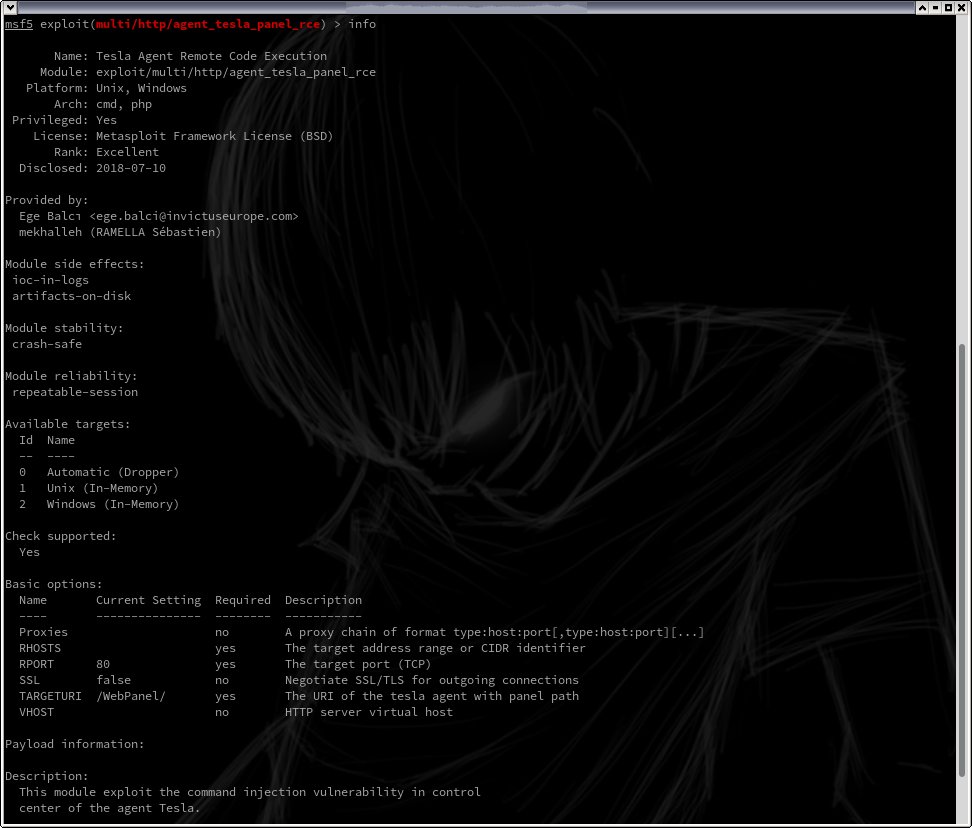Click 'Negotiate SSL/TLS for outgoing connections' description
This screenshot has width=972, height=828.
tap(431, 680)
